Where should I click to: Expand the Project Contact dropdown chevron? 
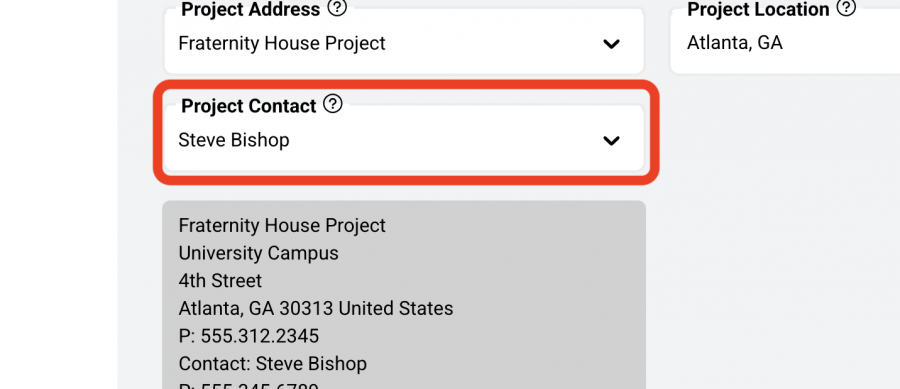tap(611, 141)
